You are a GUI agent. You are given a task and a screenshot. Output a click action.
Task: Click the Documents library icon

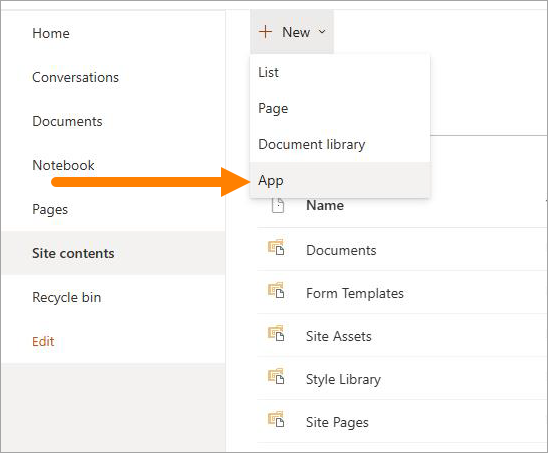276,247
